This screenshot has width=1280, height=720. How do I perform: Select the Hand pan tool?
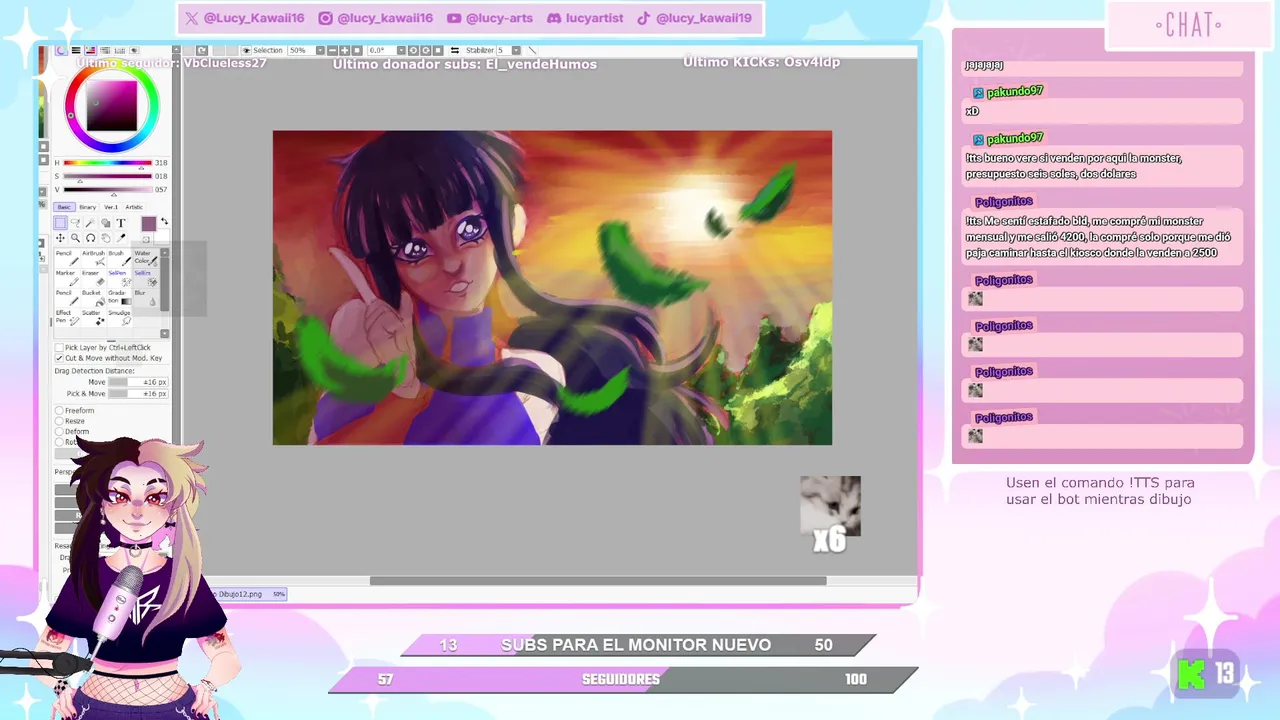[106, 238]
